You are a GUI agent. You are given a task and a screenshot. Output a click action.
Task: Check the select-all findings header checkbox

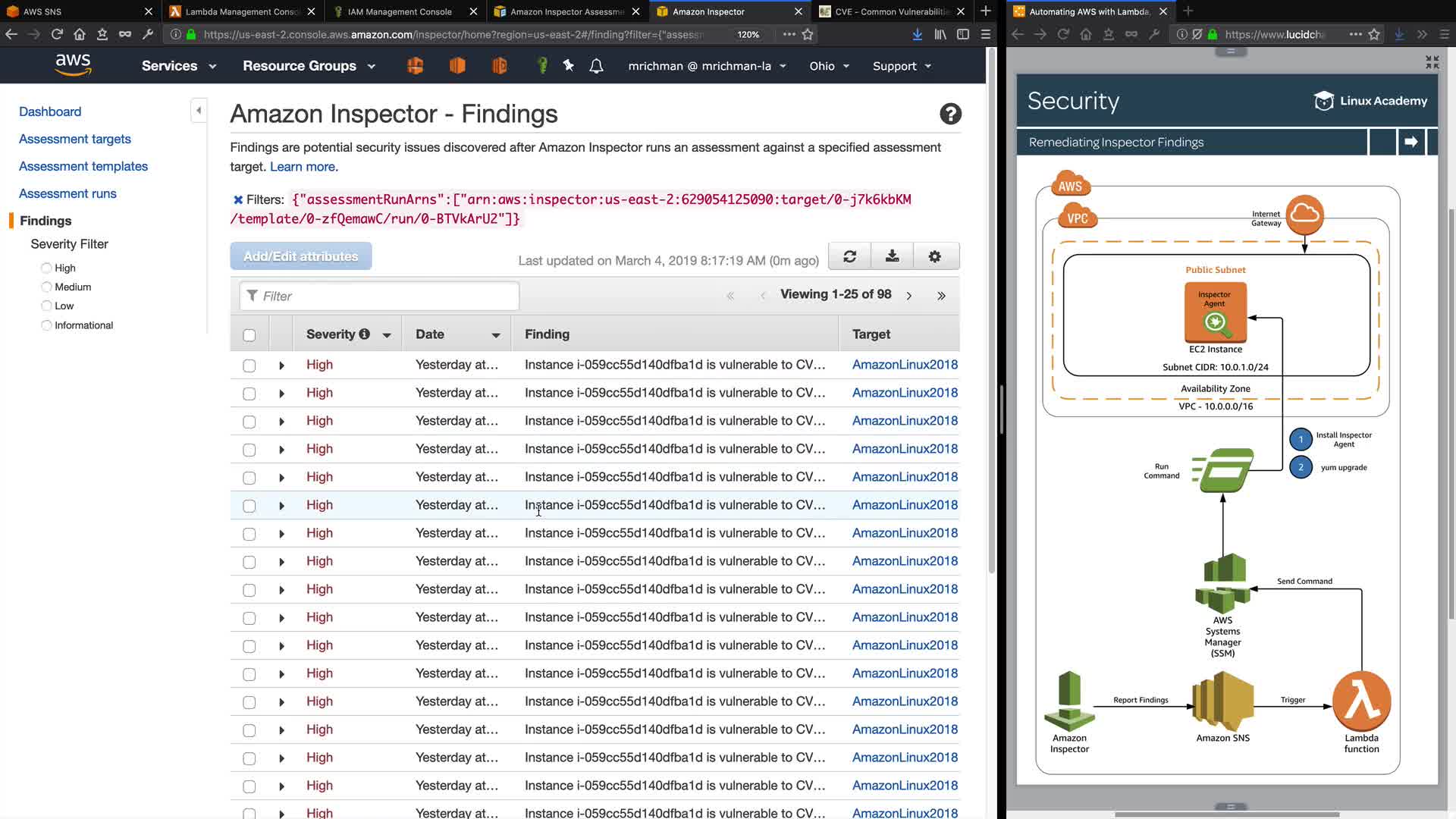click(x=249, y=335)
